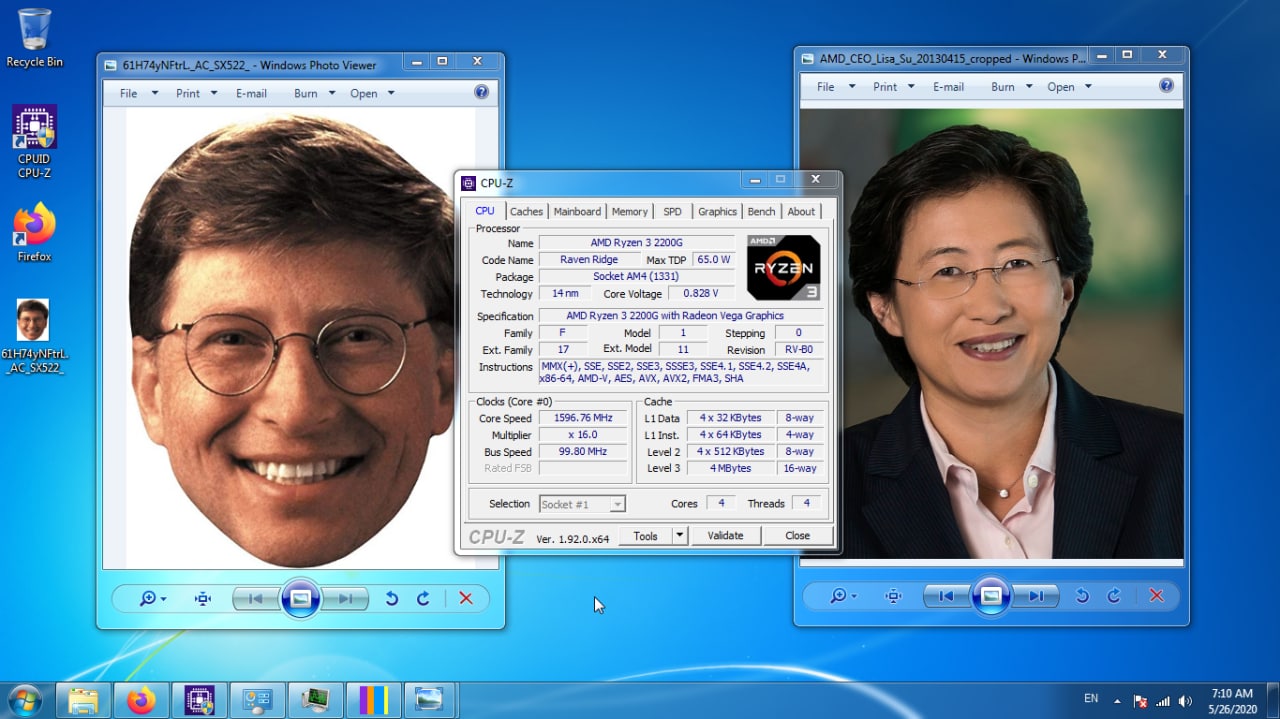
Task: Rotate clockwise in left Photo Viewer
Action: click(423, 598)
